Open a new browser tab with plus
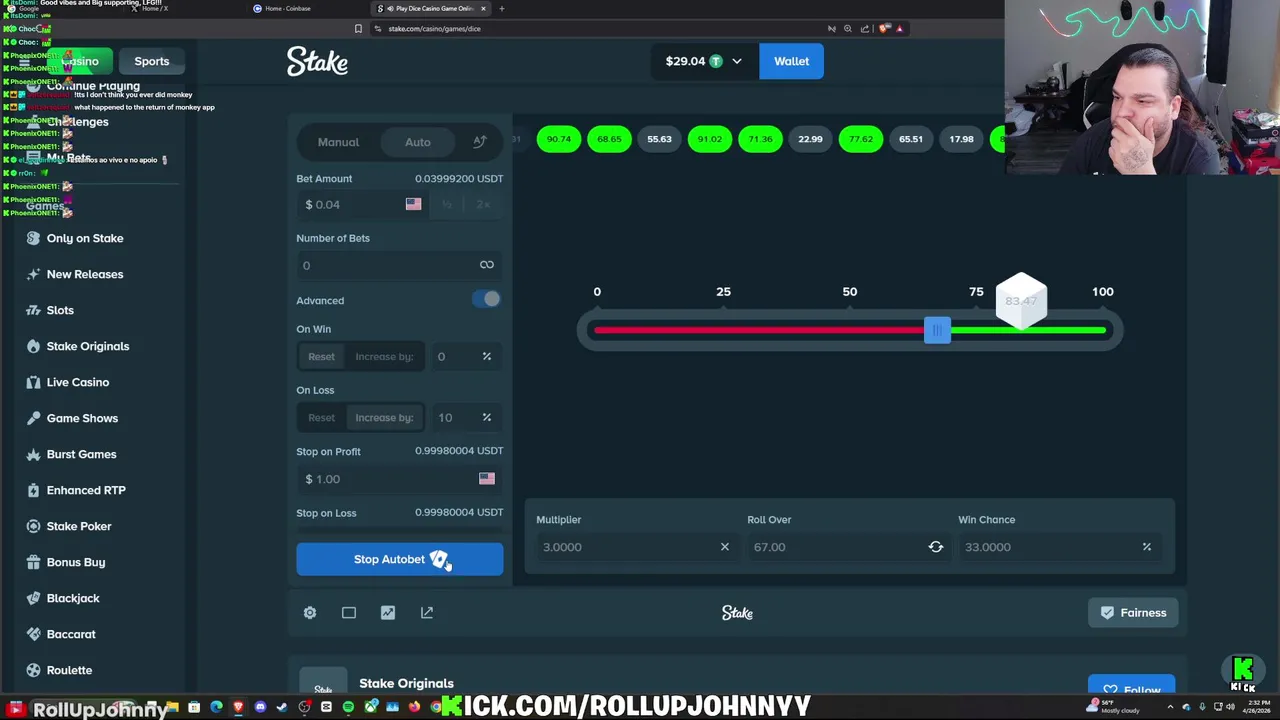 (x=502, y=8)
